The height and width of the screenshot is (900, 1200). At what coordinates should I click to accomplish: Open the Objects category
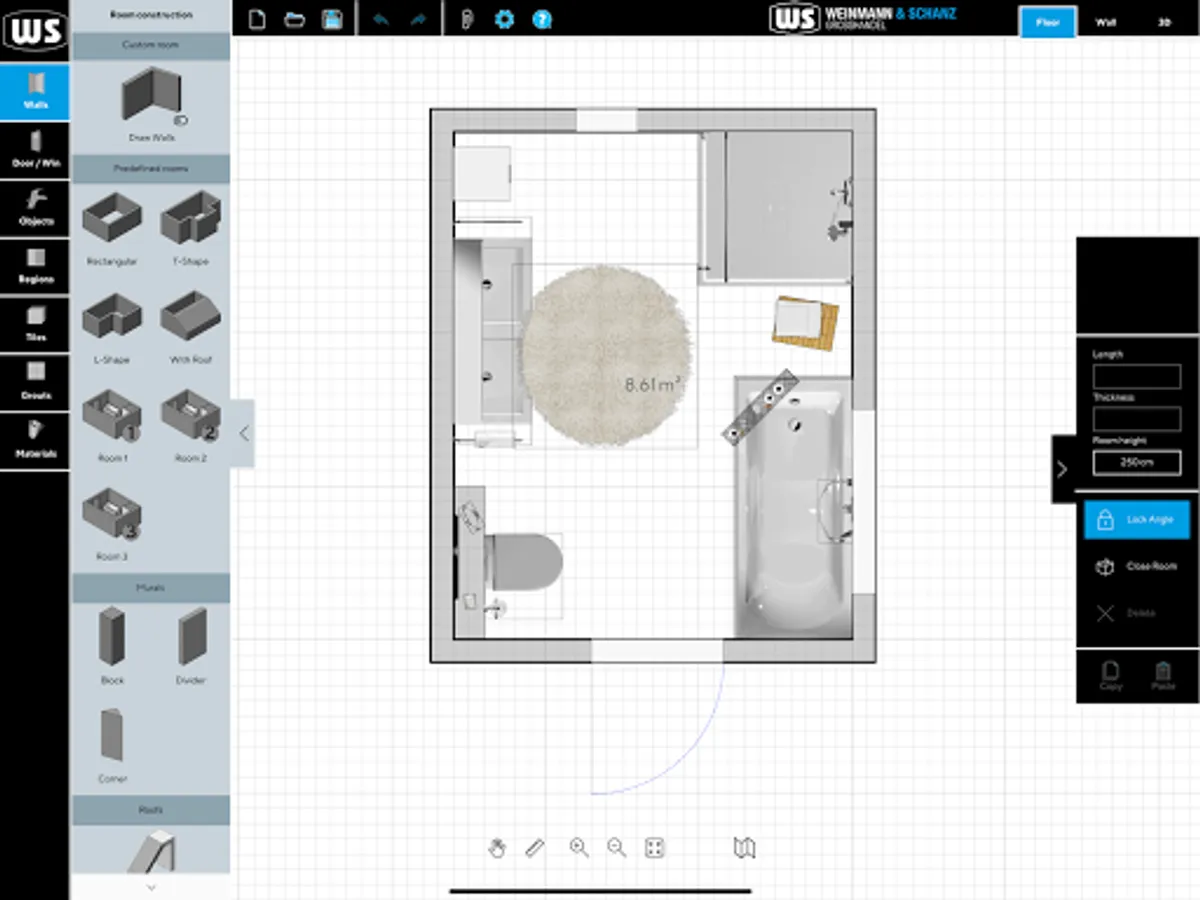pyautogui.click(x=35, y=208)
